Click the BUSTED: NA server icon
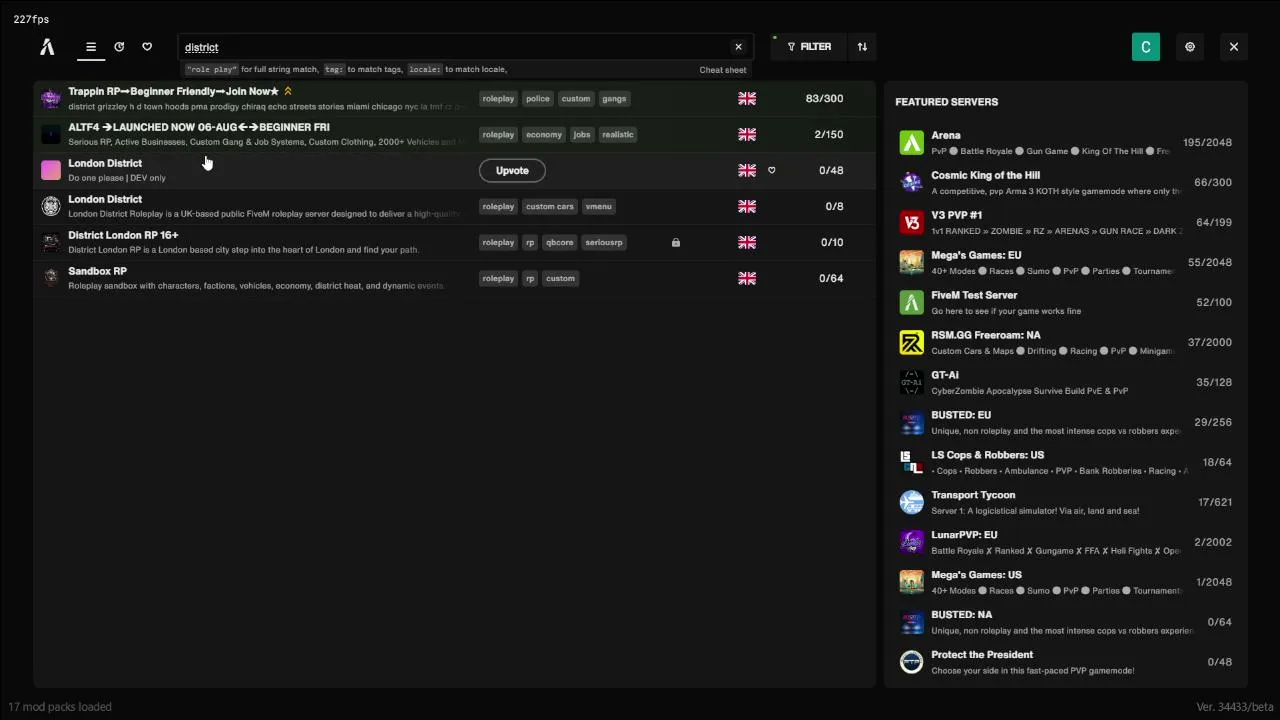Screen dimensions: 1280x720 pos(911,622)
